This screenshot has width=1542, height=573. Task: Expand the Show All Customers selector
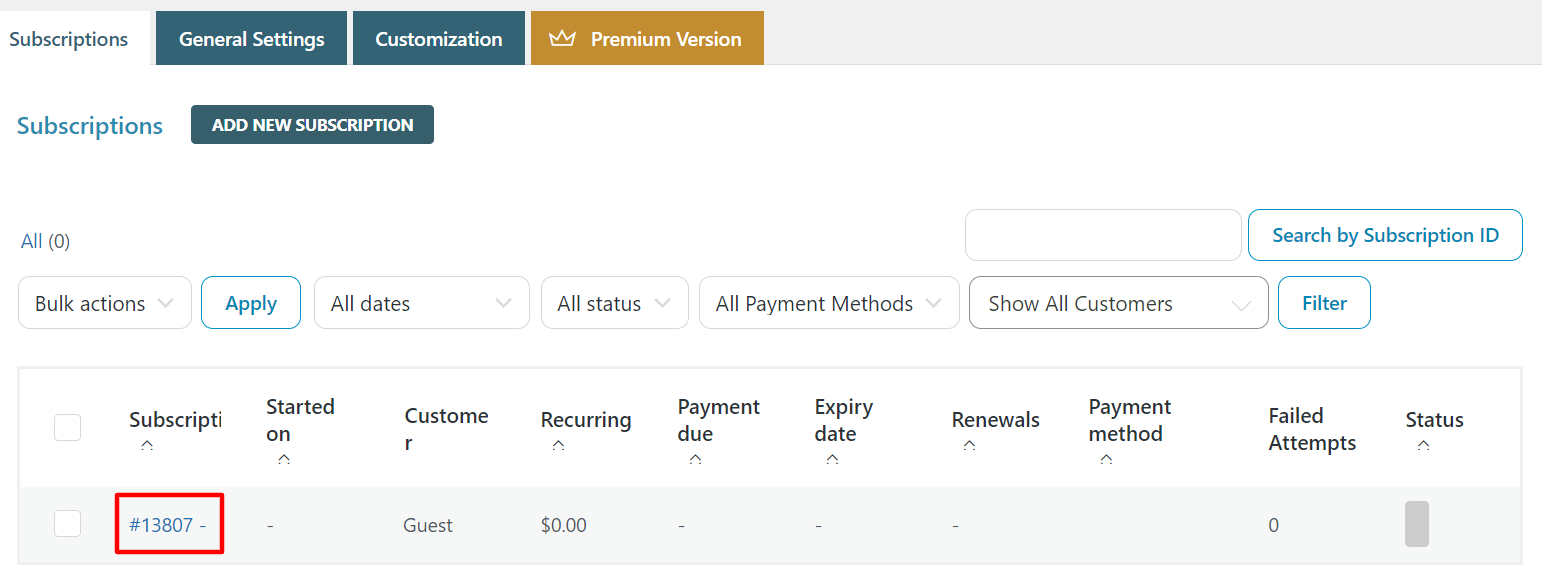[x=1118, y=303]
